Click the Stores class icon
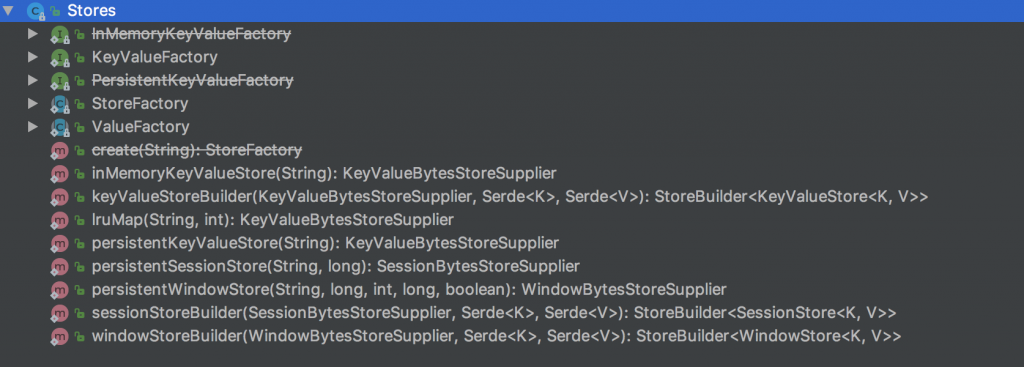The height and width of the screenshot is (367, 1024). [36, 10]
